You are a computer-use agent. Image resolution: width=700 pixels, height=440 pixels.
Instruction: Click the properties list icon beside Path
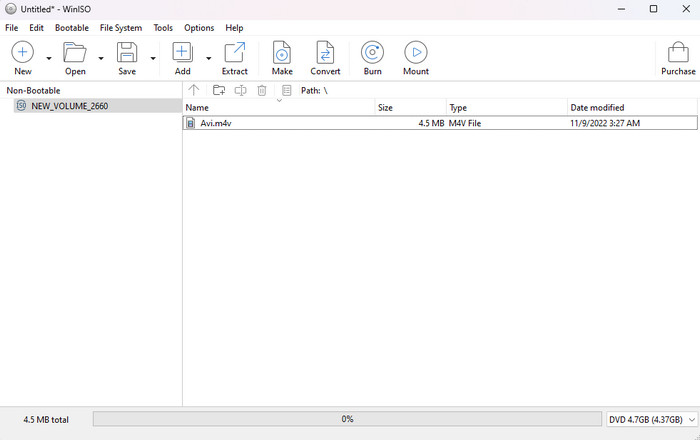(287, 90)
